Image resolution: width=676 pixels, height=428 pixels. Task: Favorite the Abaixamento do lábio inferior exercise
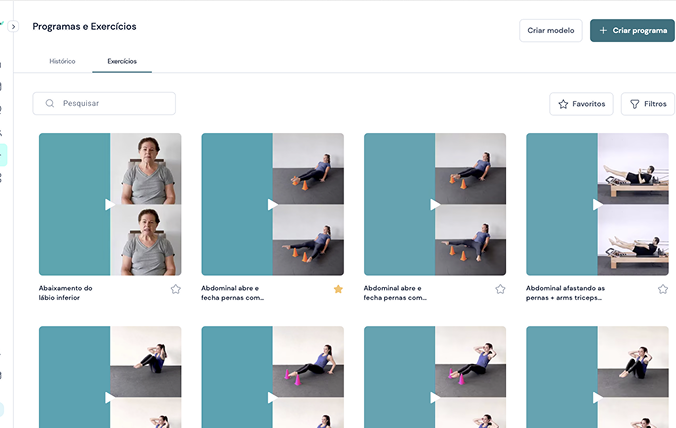(x=176, y=289)
